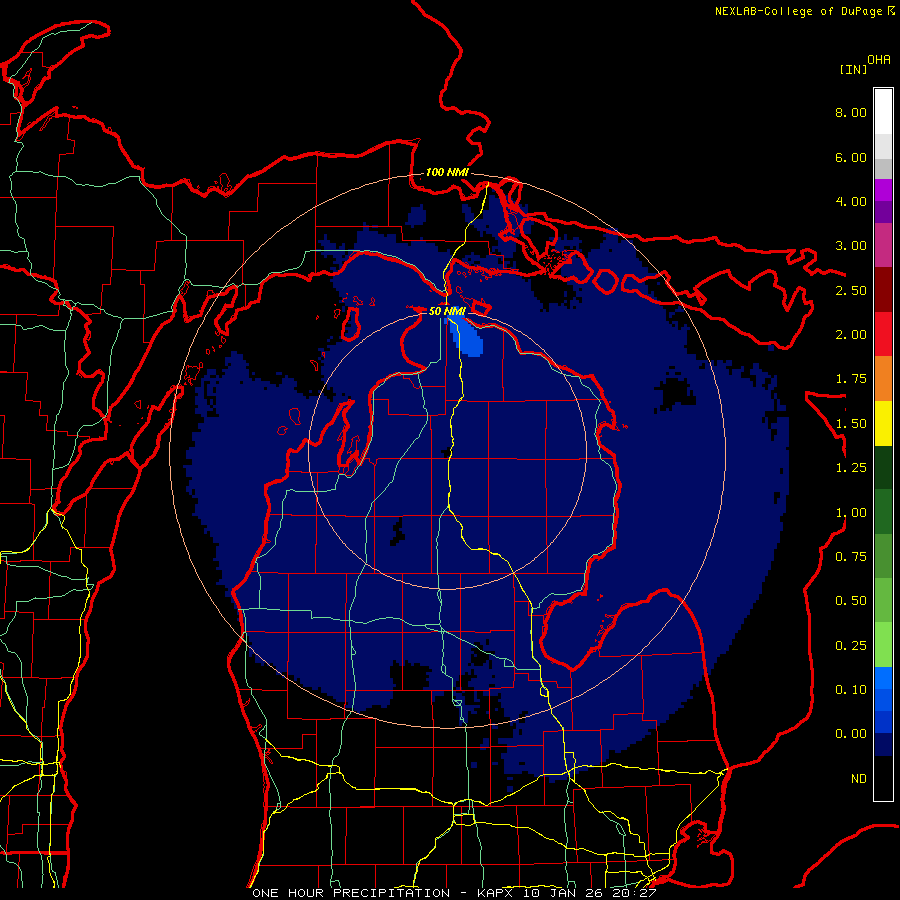The width and height of the screenshot is (900, 900).
Task: Click the black ND legend swatch
Action: click(883, 778)
